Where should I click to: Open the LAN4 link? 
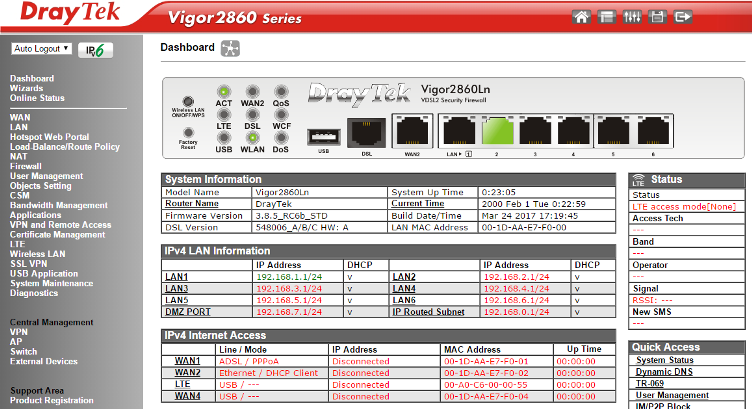coord(404,289)
